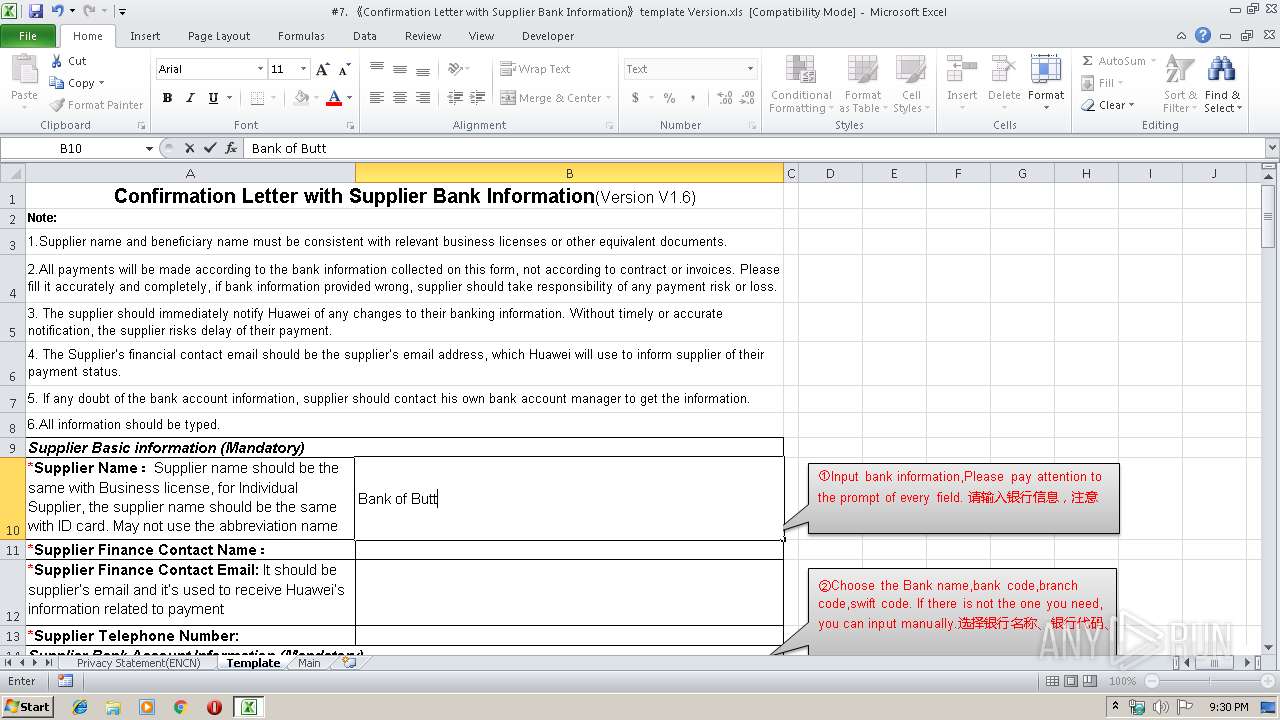Decrease font size with Shrink Font icon
Viewport: 1280px width, 720px height.
(344, 69)
